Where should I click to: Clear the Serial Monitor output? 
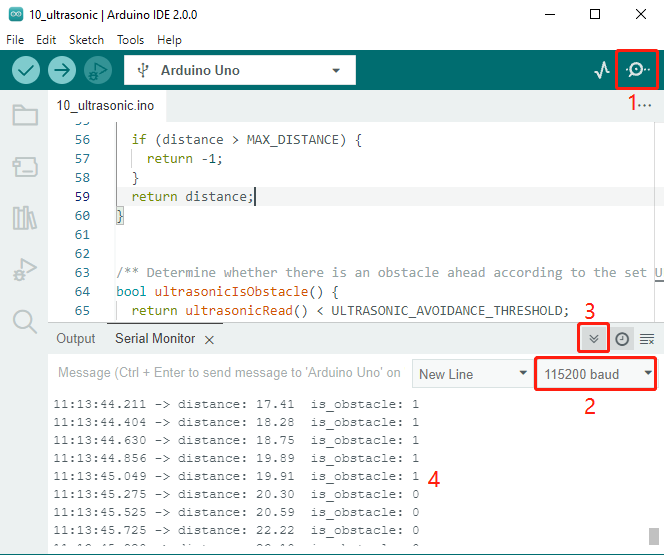647,339
